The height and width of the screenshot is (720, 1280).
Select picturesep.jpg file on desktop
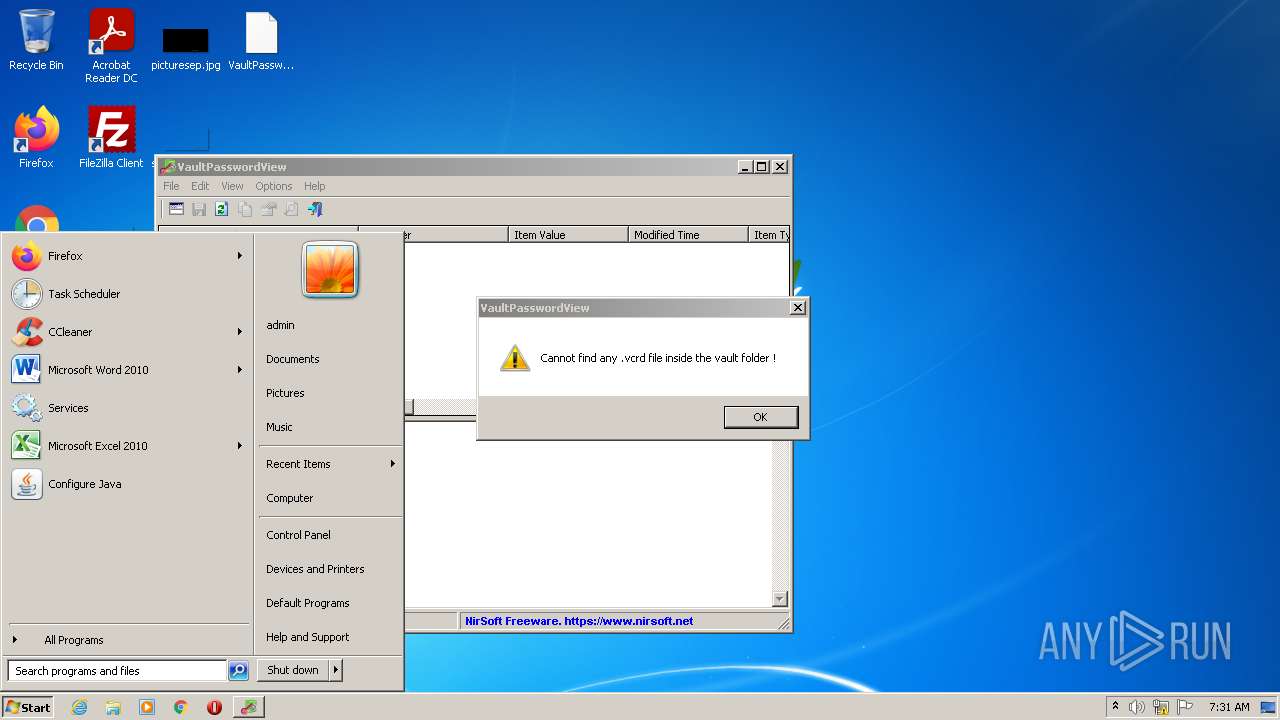pos(186,48)
